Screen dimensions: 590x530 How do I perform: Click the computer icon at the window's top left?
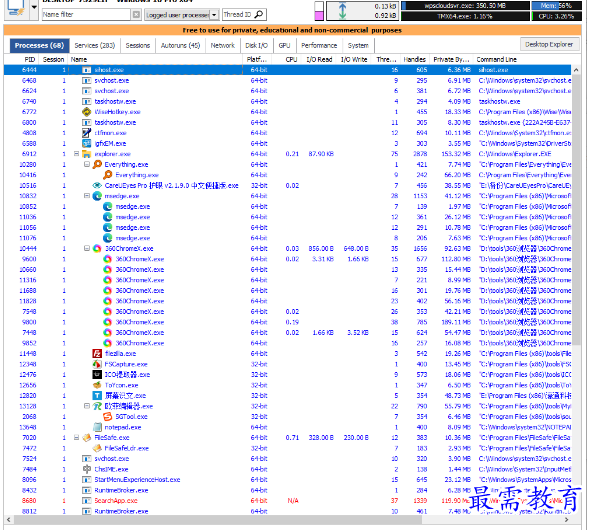(16, 8)
